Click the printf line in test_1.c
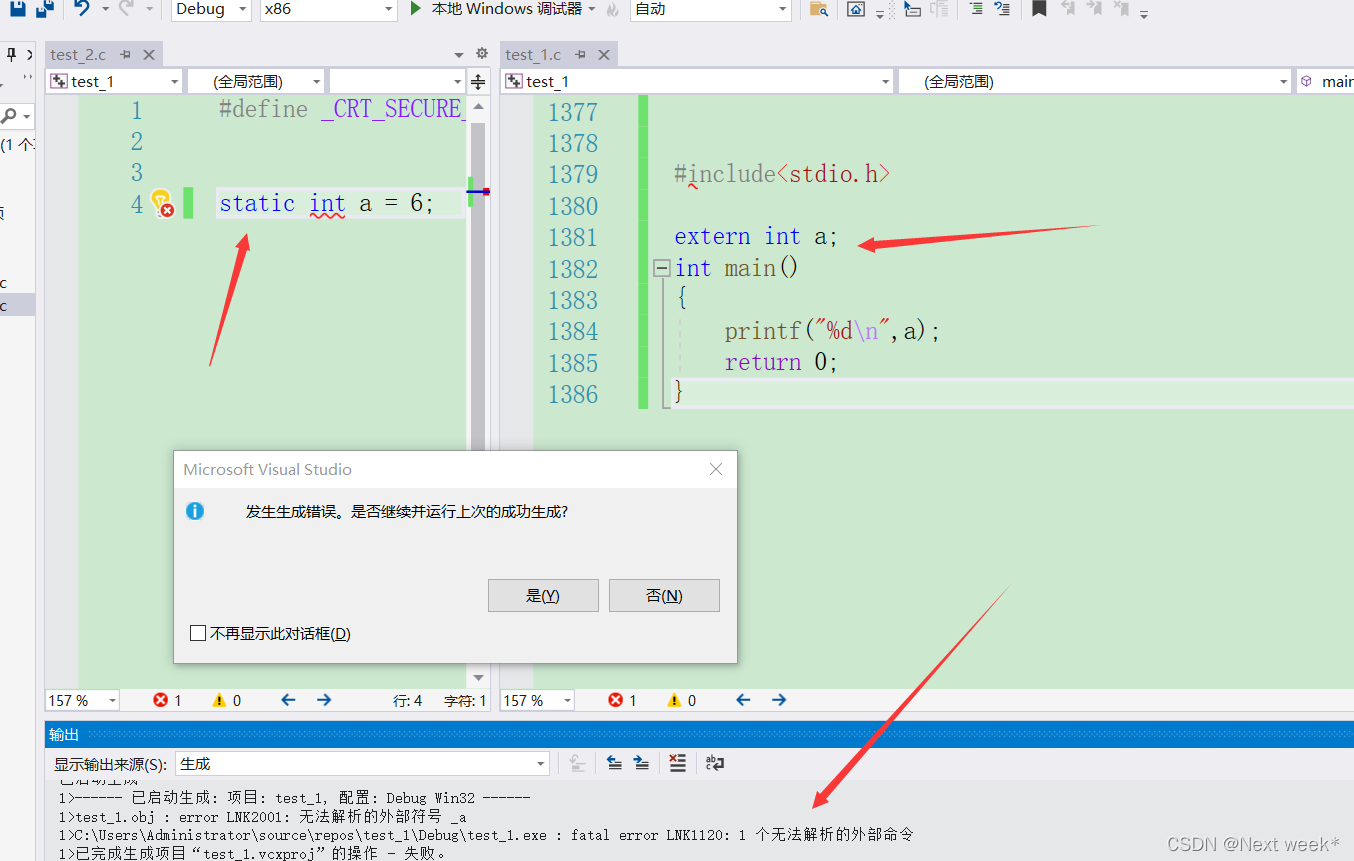Viewport: 1354px width, 861px height. (x=832, y=331)
